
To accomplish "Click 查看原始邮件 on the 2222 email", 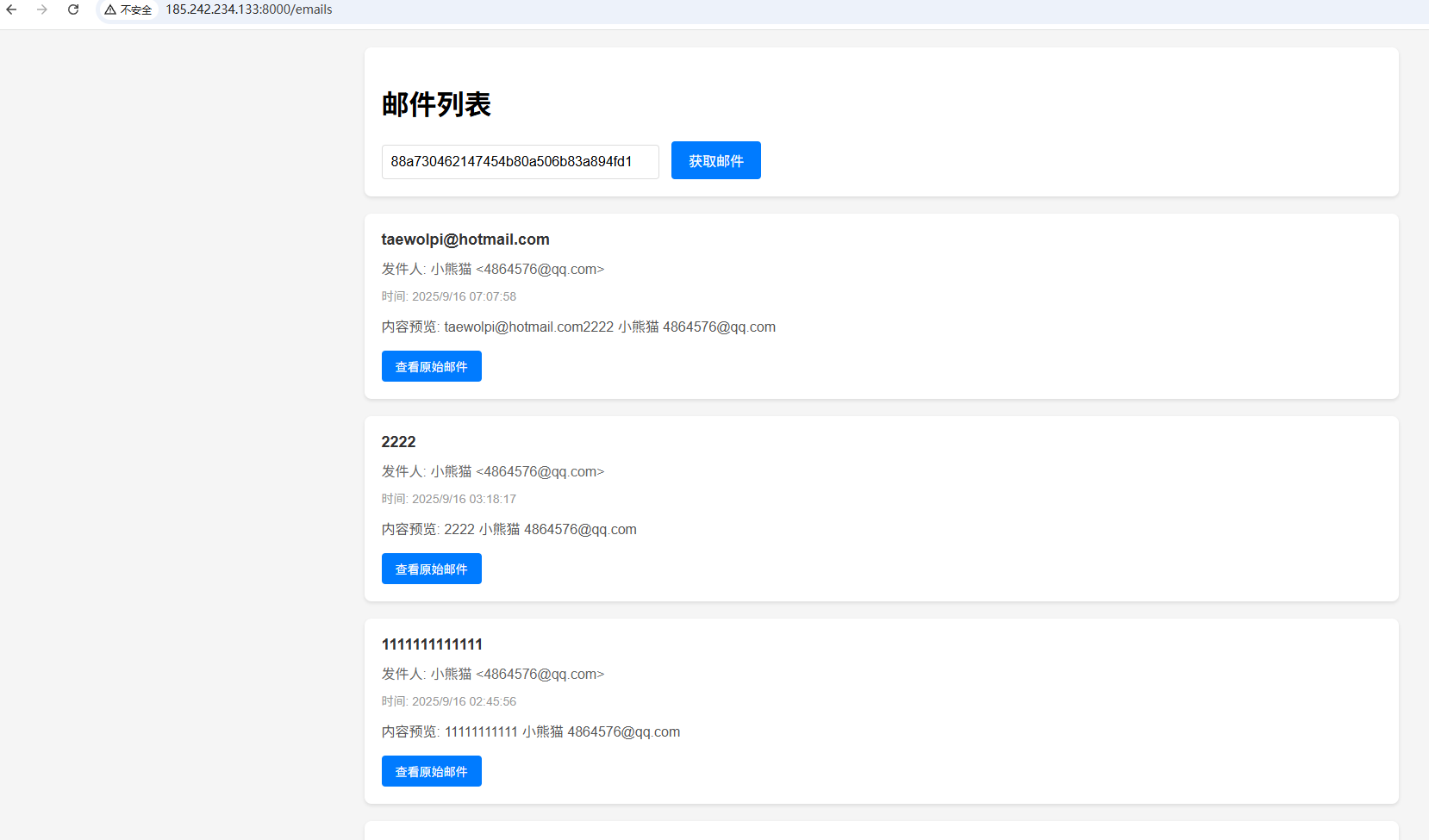I will 431,569.
